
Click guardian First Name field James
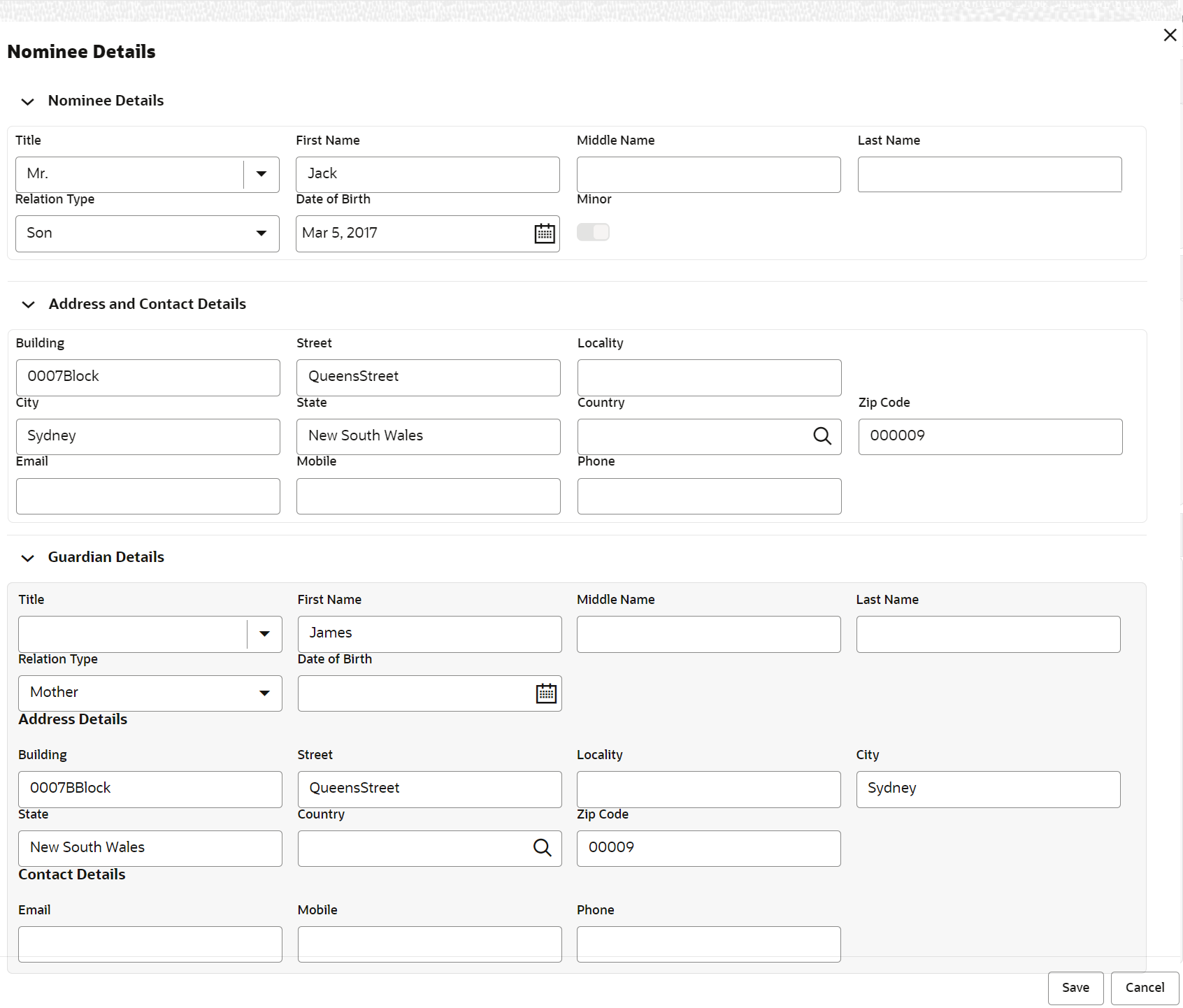(x=430, y=634)
